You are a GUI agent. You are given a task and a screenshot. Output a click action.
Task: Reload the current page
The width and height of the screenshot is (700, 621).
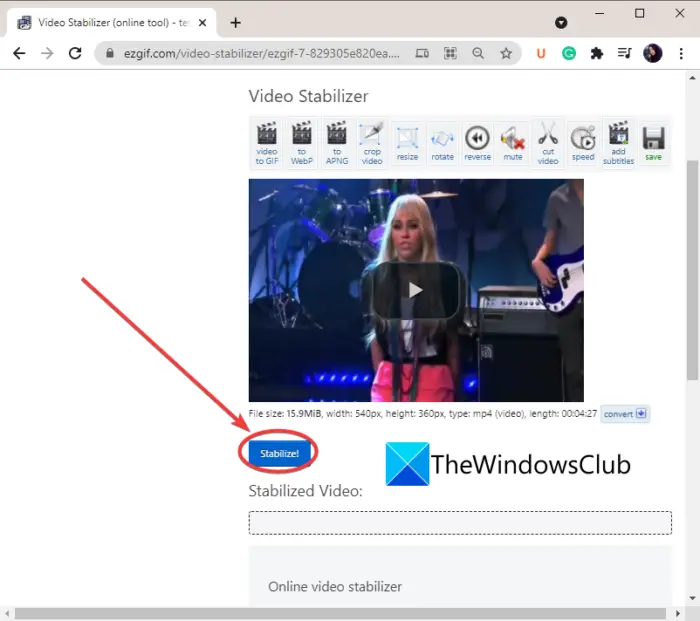75,54
